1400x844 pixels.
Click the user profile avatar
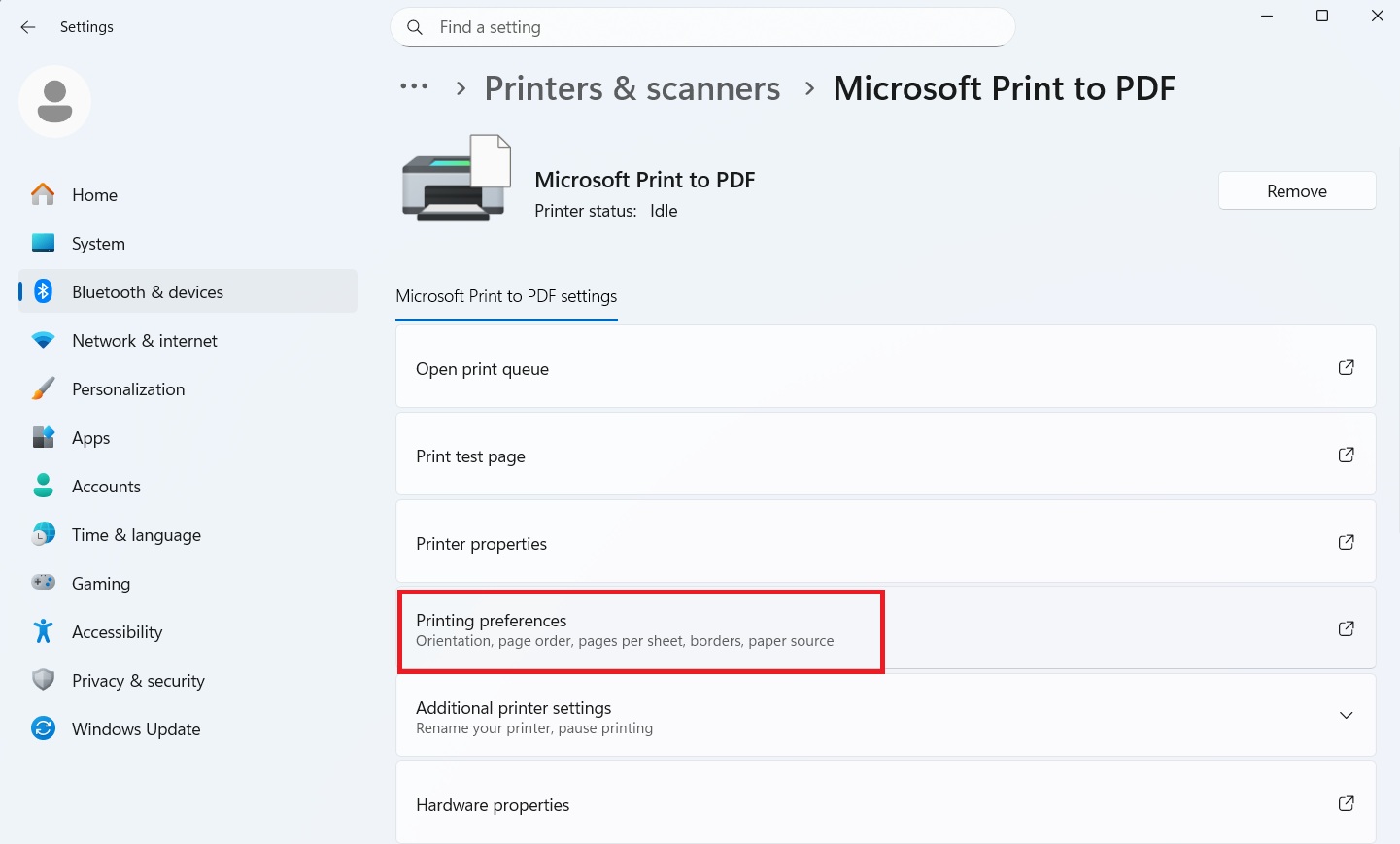[54, 101]
